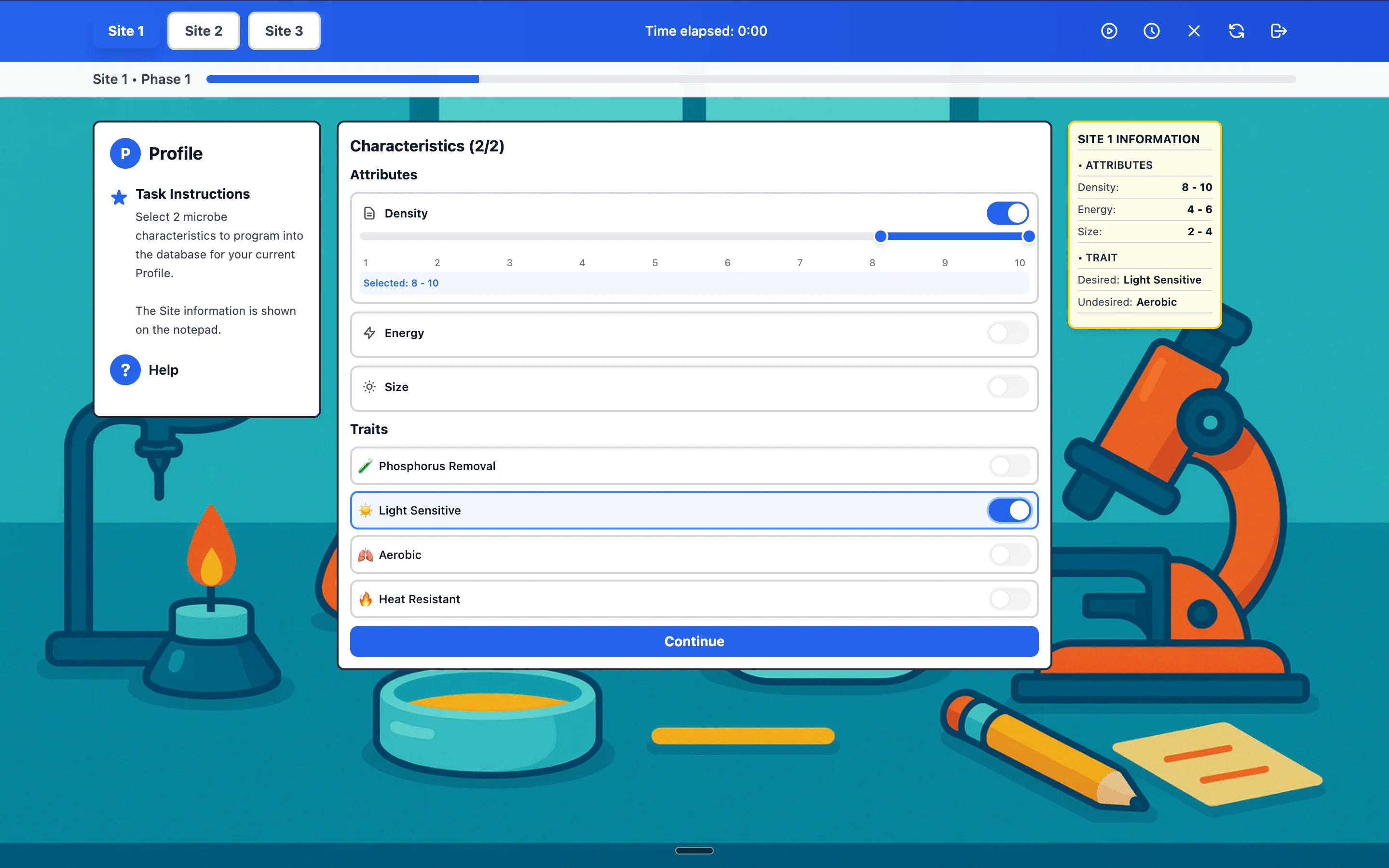Screen dimensions: 1389x868
Task: Click the refresh arrows icon
Action: point(1236,31)
